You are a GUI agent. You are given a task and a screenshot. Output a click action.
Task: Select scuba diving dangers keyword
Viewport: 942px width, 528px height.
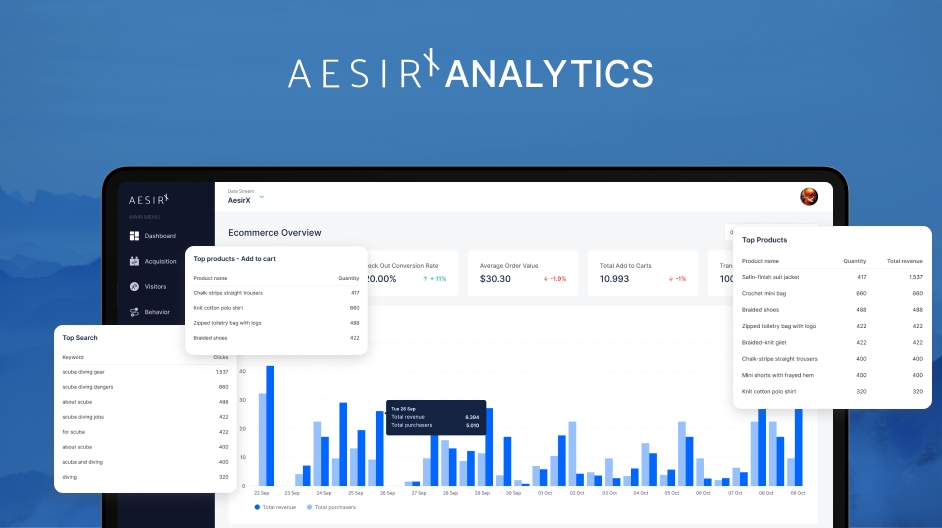(x=88, y=387)
